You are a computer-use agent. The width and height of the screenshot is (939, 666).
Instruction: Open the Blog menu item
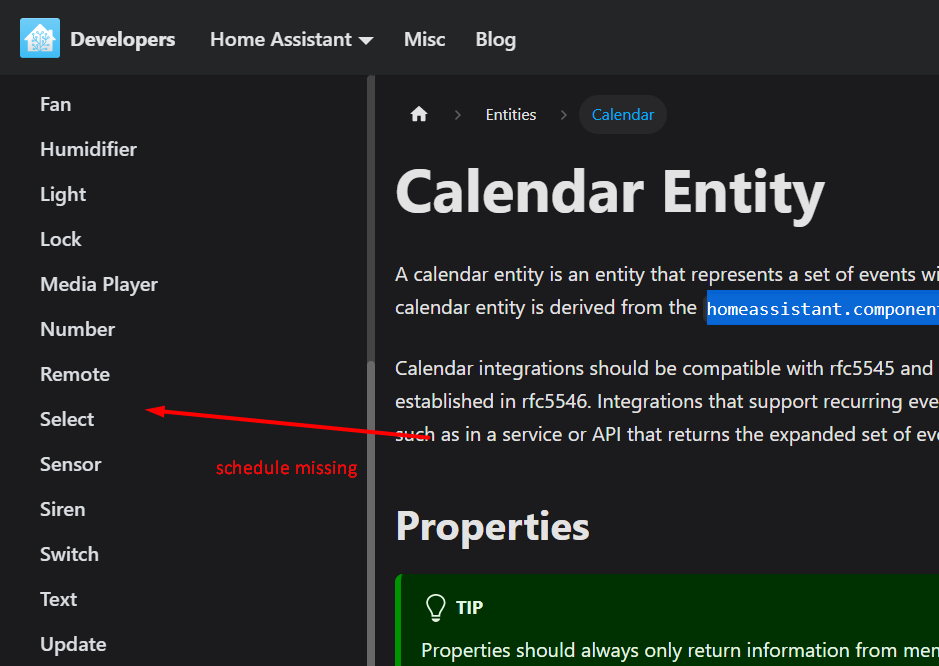click(x=495, y=39)
